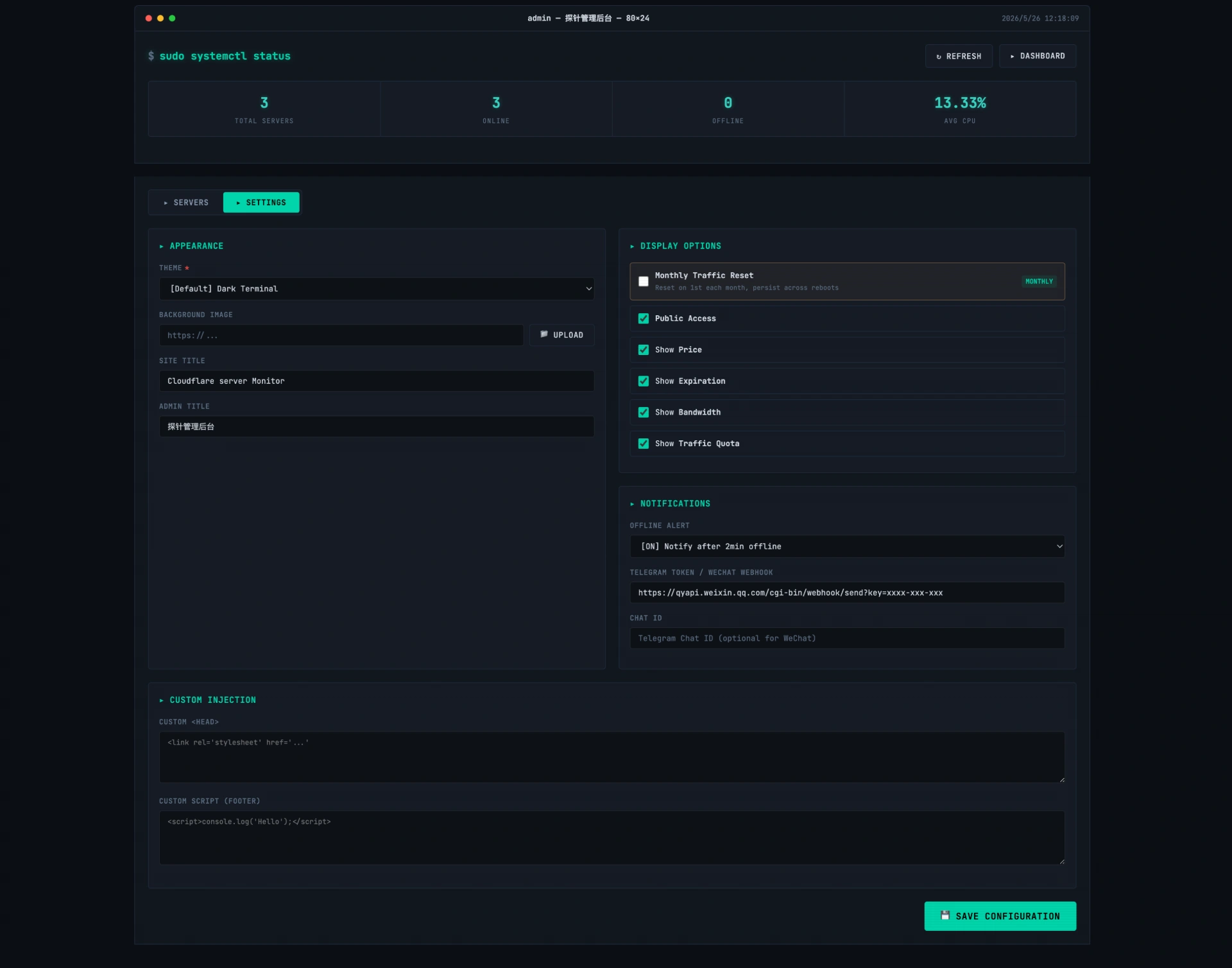Click the green maximize window dot

coord(172,18)
